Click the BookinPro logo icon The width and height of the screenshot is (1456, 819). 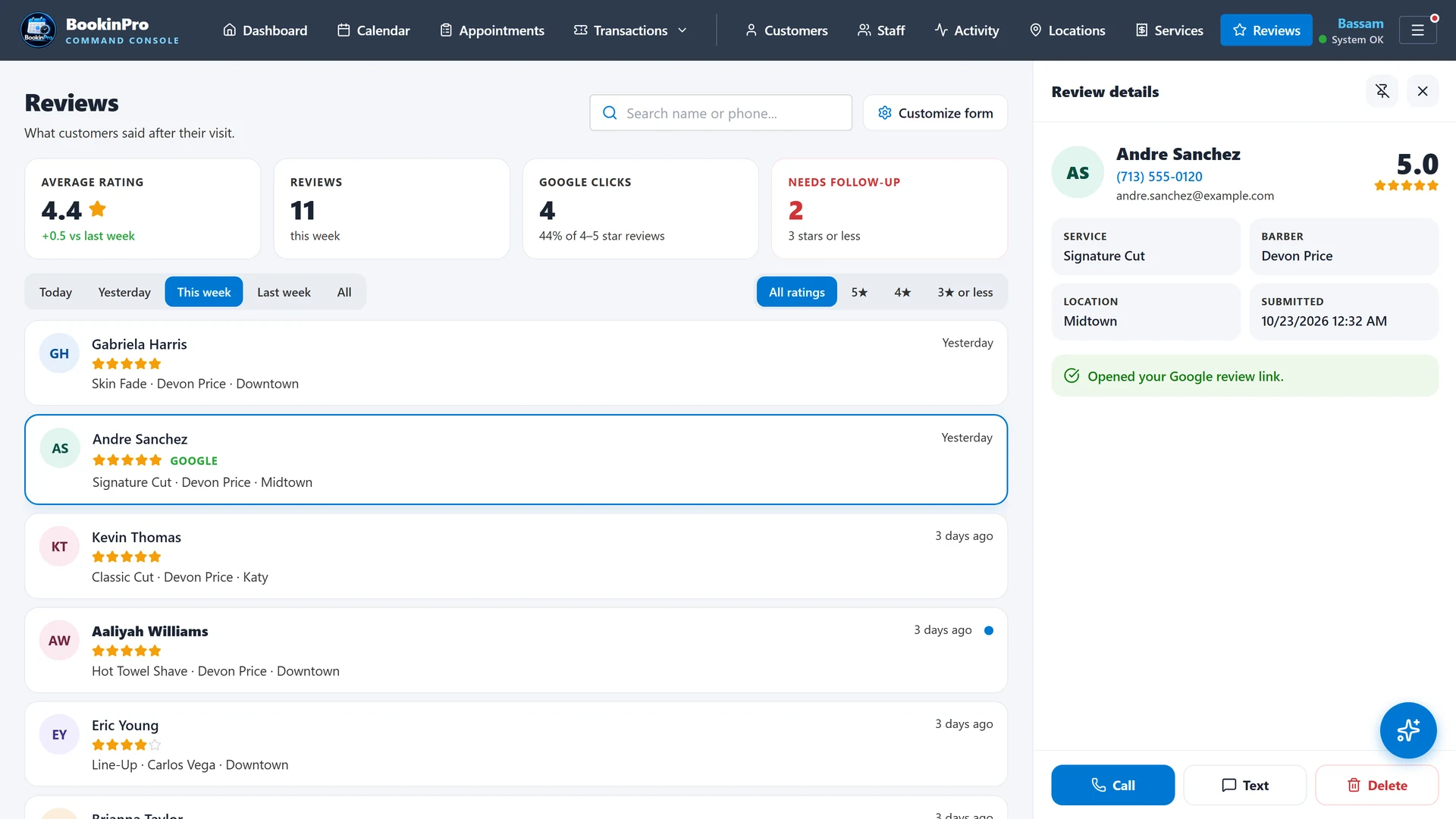38,30
